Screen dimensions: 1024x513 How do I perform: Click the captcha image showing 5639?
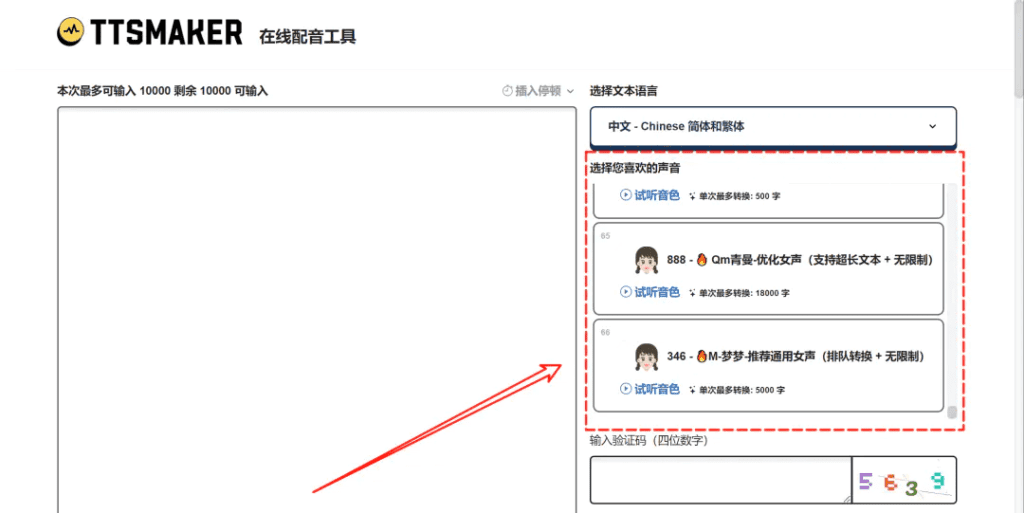pos(904,480)
